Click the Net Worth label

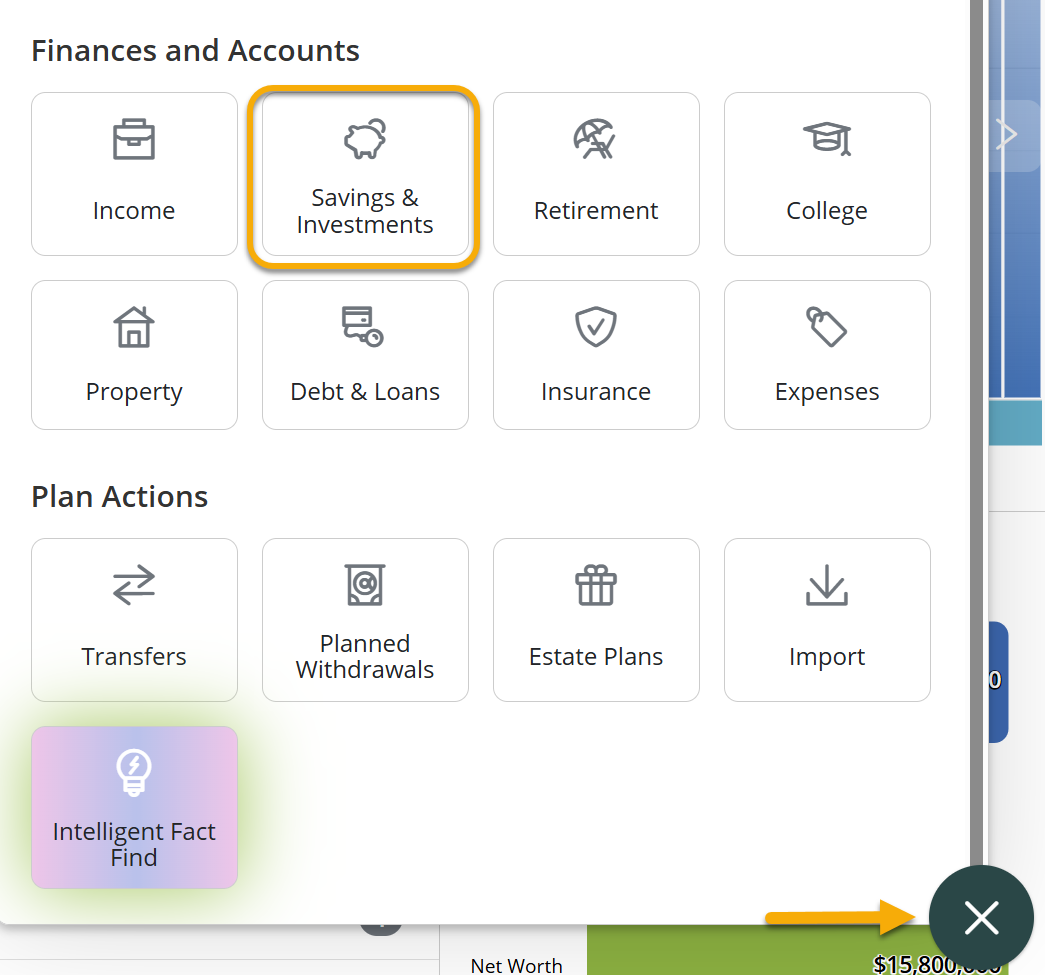pos(516,965)
